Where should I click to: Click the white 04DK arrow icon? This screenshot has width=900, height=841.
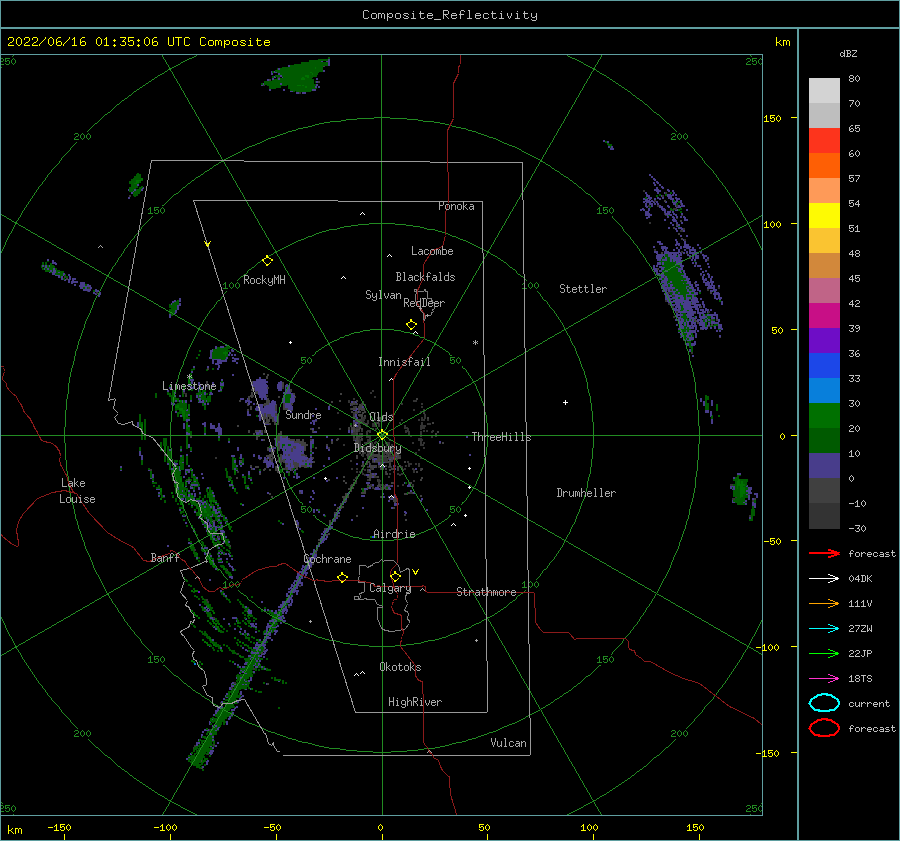click(824, 578)
